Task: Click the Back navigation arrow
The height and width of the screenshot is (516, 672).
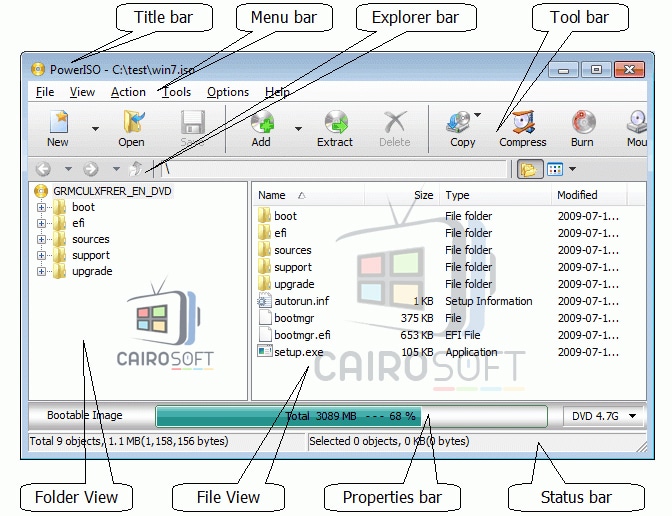Action: 43,169
